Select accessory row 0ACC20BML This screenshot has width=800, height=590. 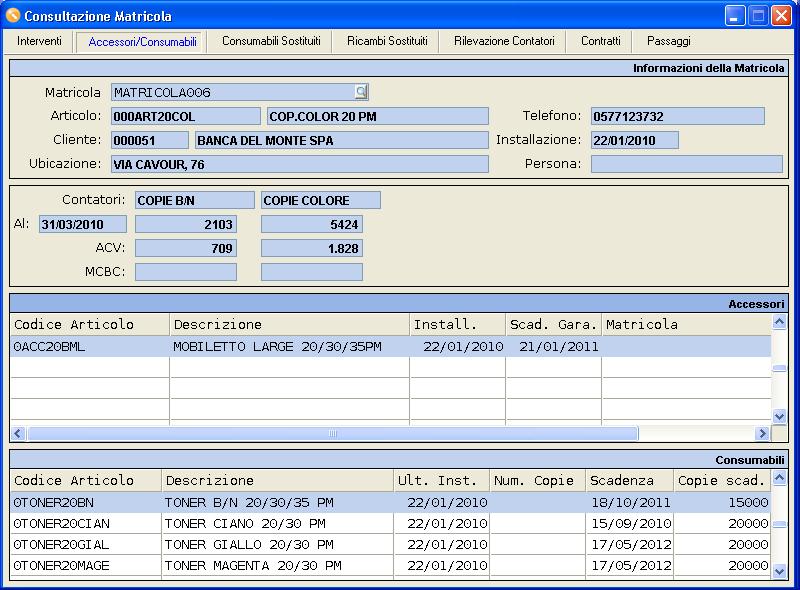[x=391, y=347]
